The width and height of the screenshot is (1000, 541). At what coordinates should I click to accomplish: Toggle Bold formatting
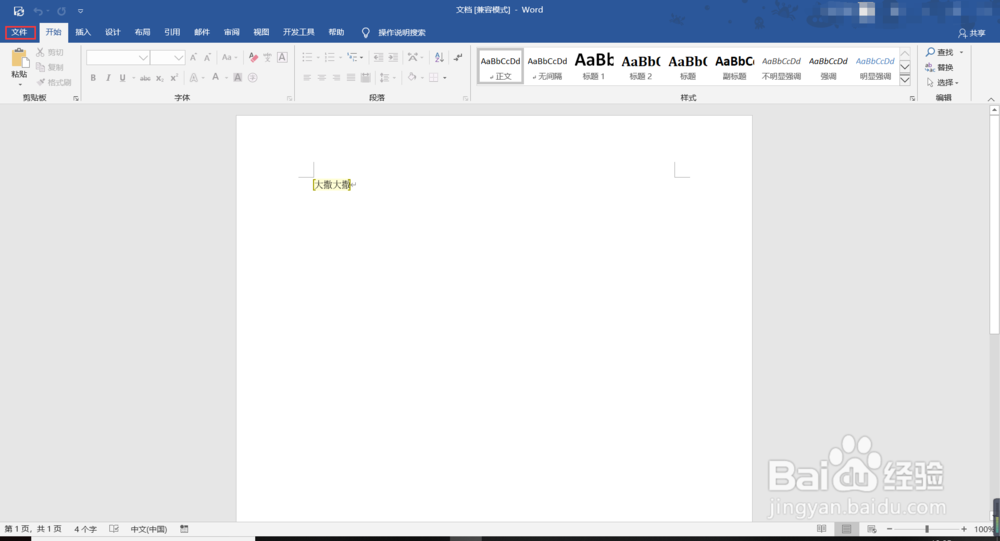pos(93,78)
